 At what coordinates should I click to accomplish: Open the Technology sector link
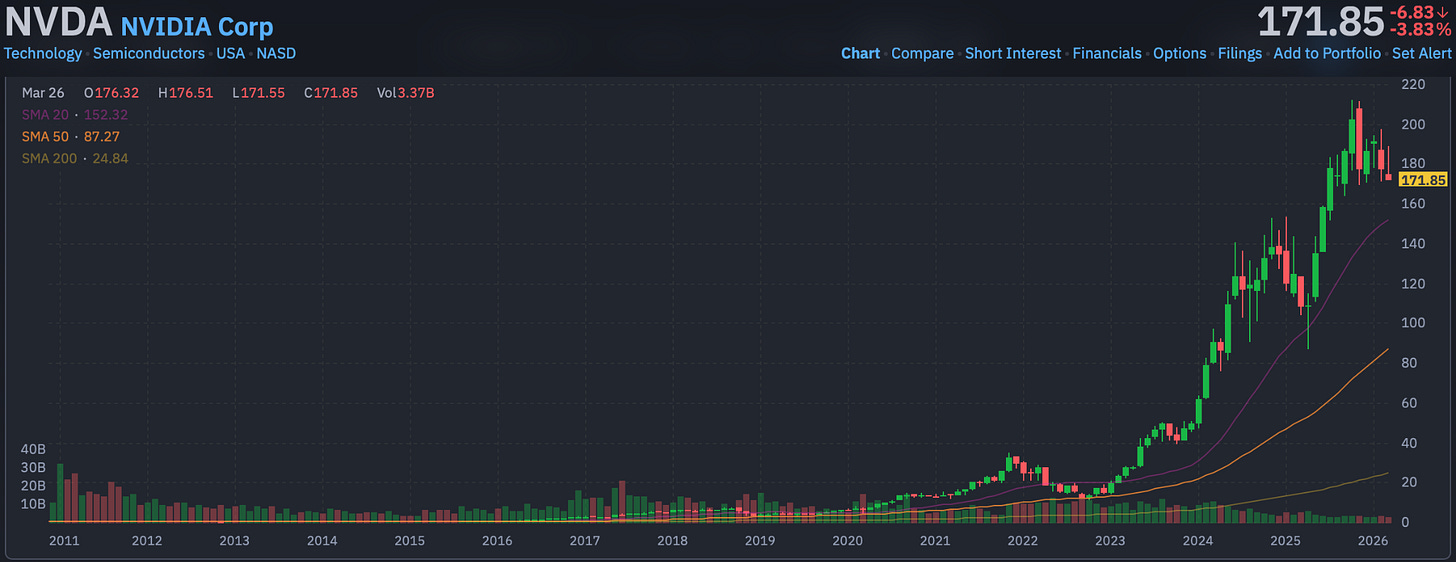[x=43, y=53]
